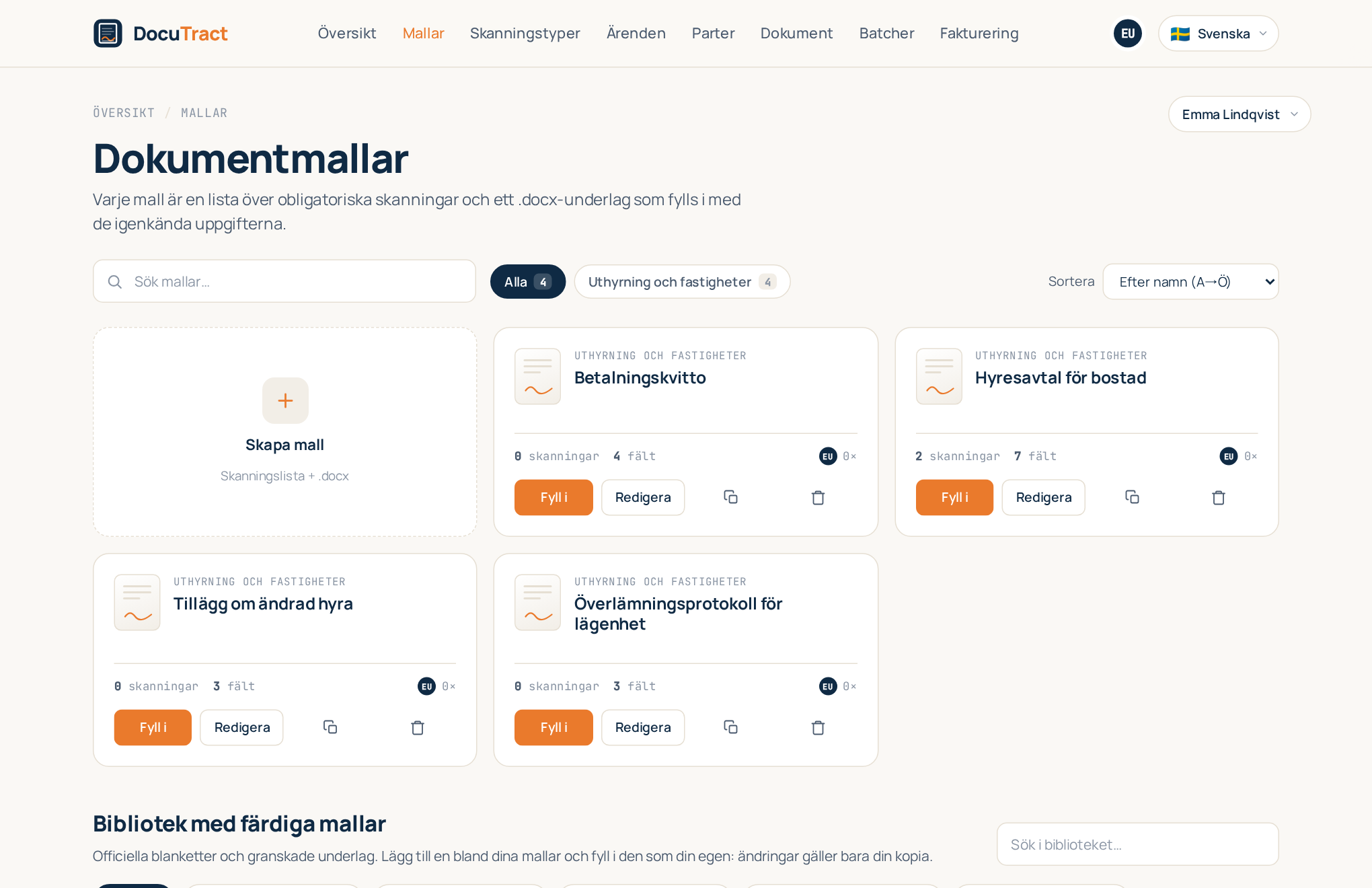Click the DocuTract logo icon

tap(108, 33)
